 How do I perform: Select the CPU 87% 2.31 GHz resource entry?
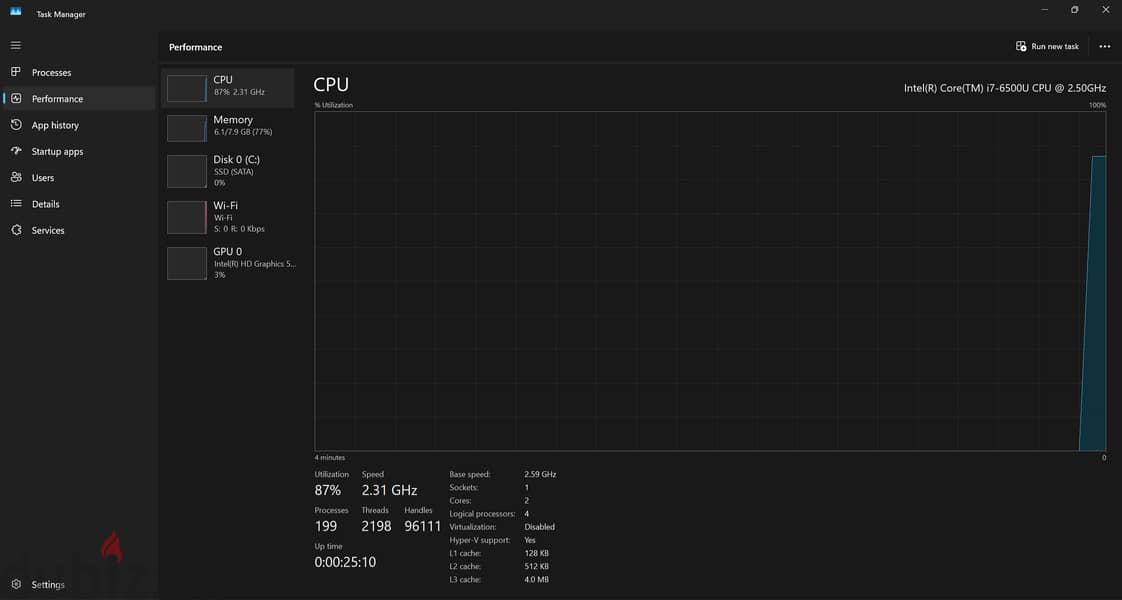[x=228, y=88]
